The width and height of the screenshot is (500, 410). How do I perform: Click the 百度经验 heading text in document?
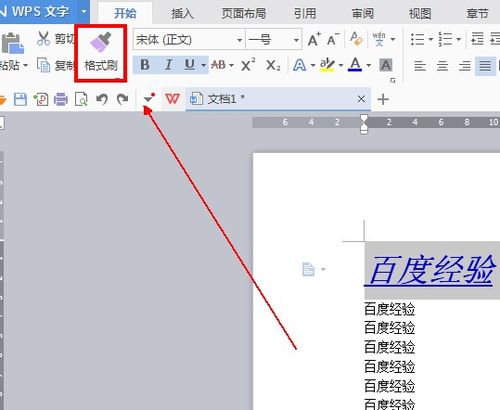(x=431, y=270)
